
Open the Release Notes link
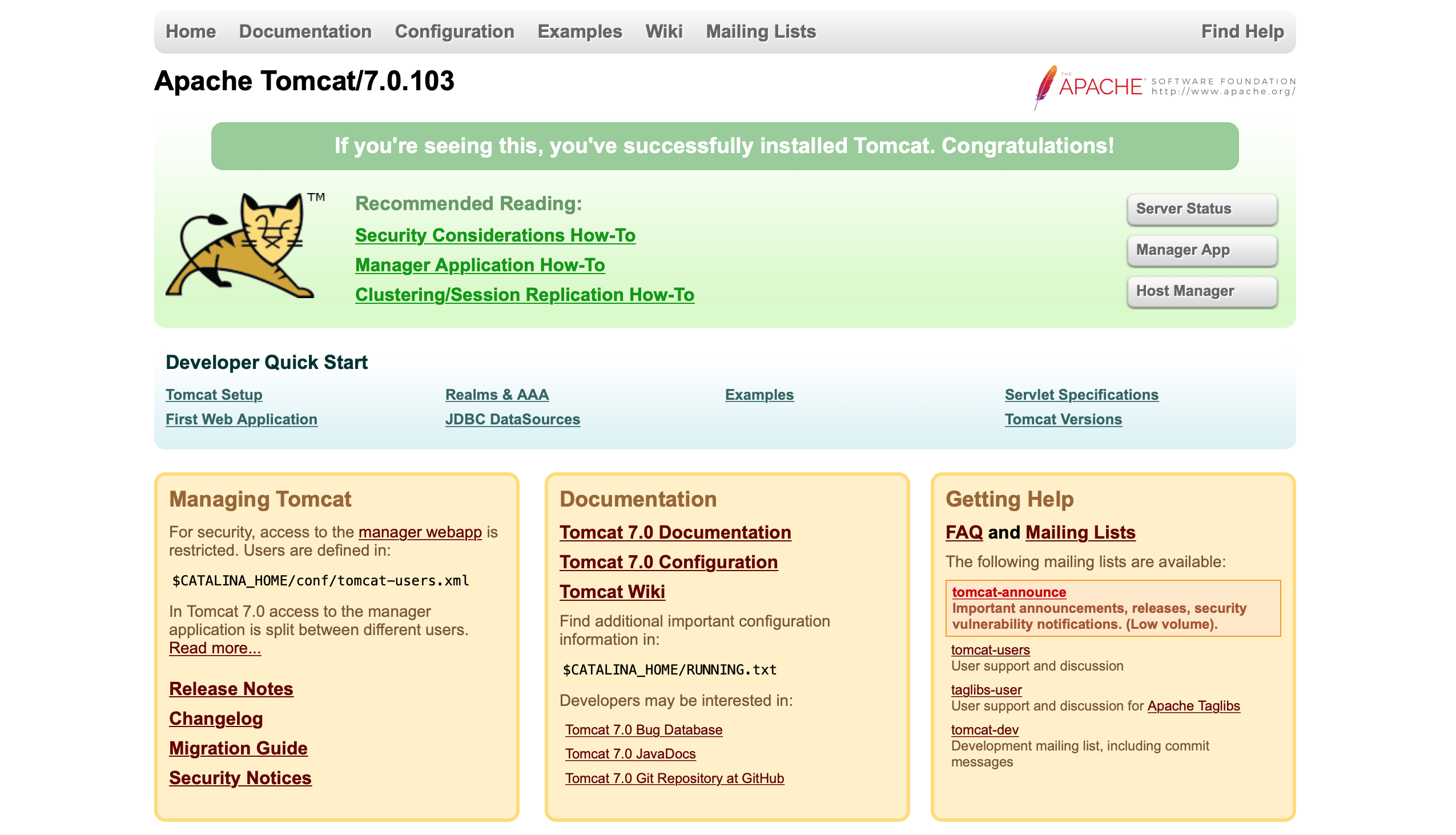pos(231,689)
